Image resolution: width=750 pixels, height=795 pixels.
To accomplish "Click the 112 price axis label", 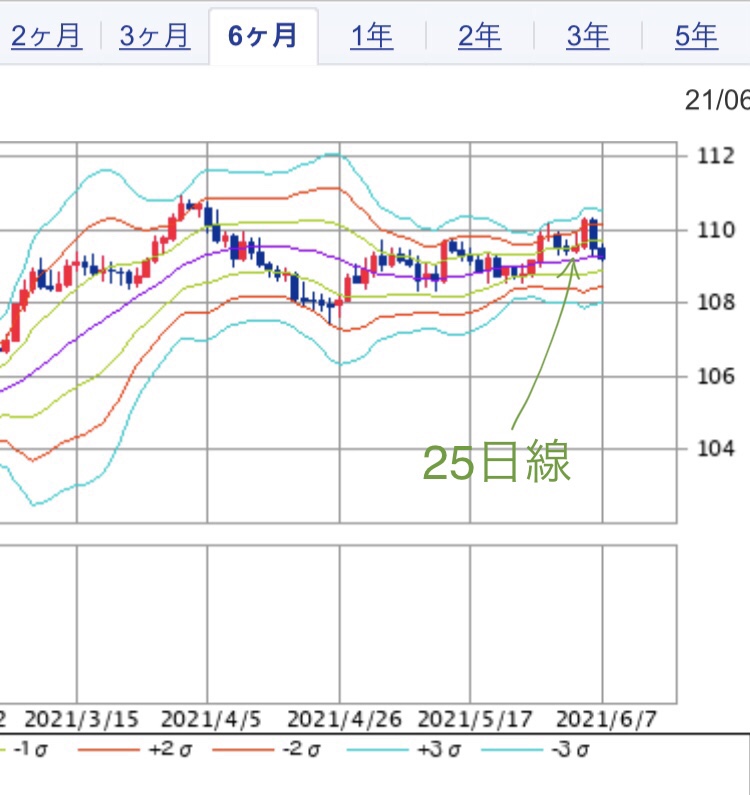I will (716, 156).
